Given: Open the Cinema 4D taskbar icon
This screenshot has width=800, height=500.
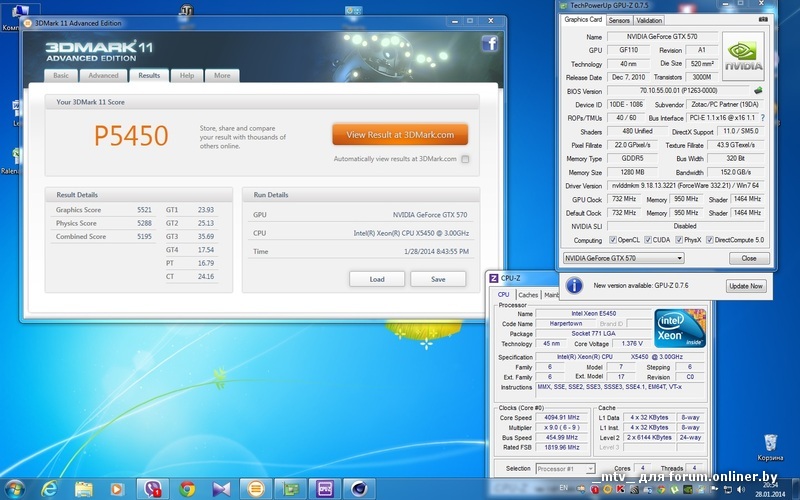Looking at the screenshot, I should [359, 489].
